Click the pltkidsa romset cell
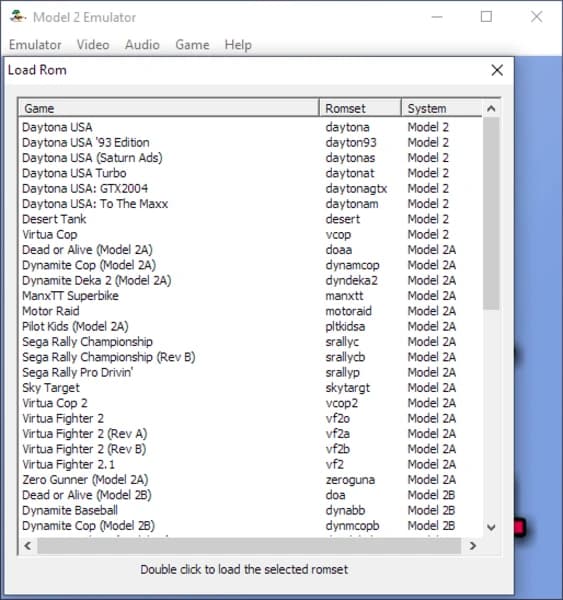 coord(345,326)
